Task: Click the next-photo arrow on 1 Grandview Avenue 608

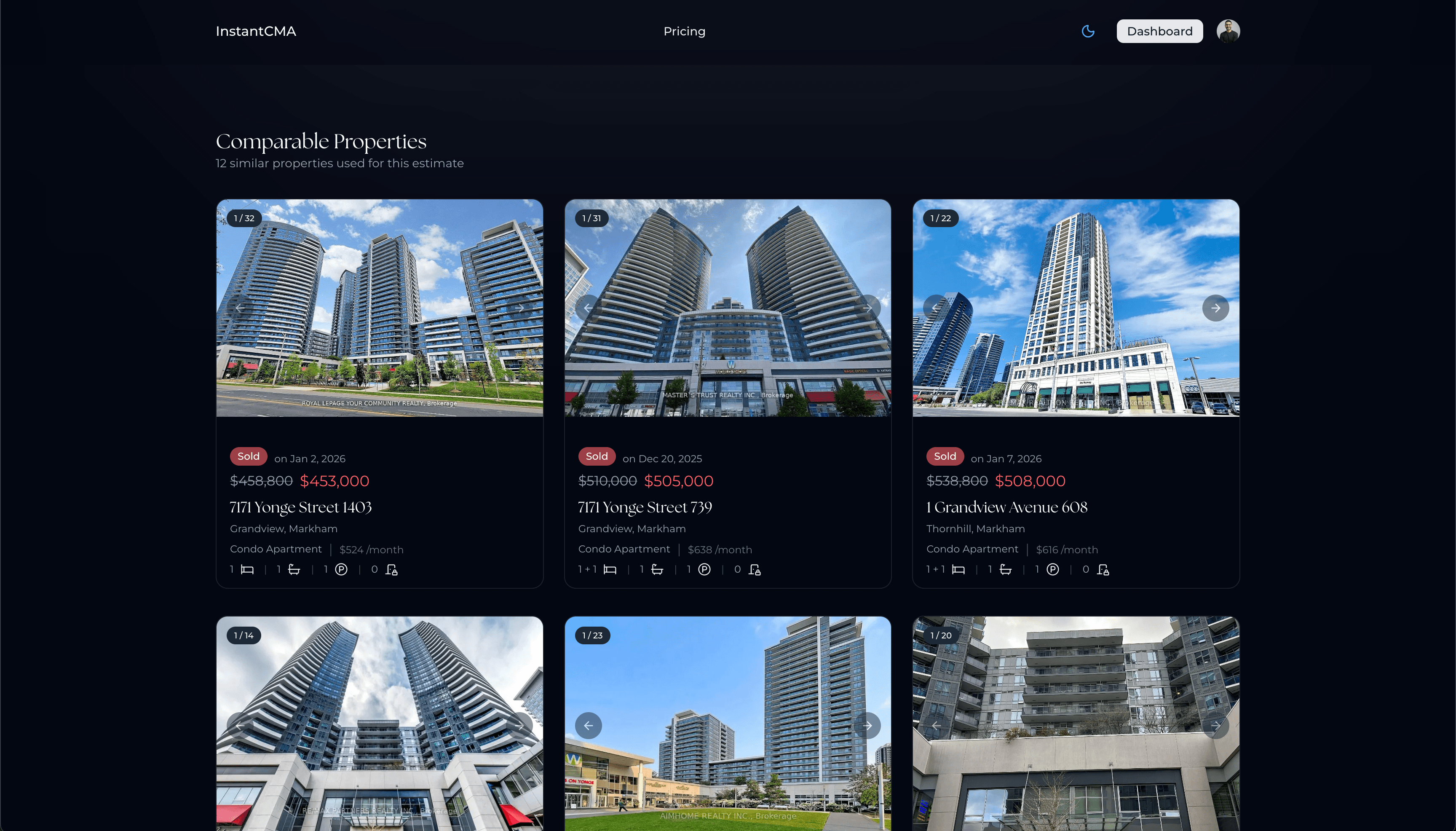Action: coord(1216,308)
